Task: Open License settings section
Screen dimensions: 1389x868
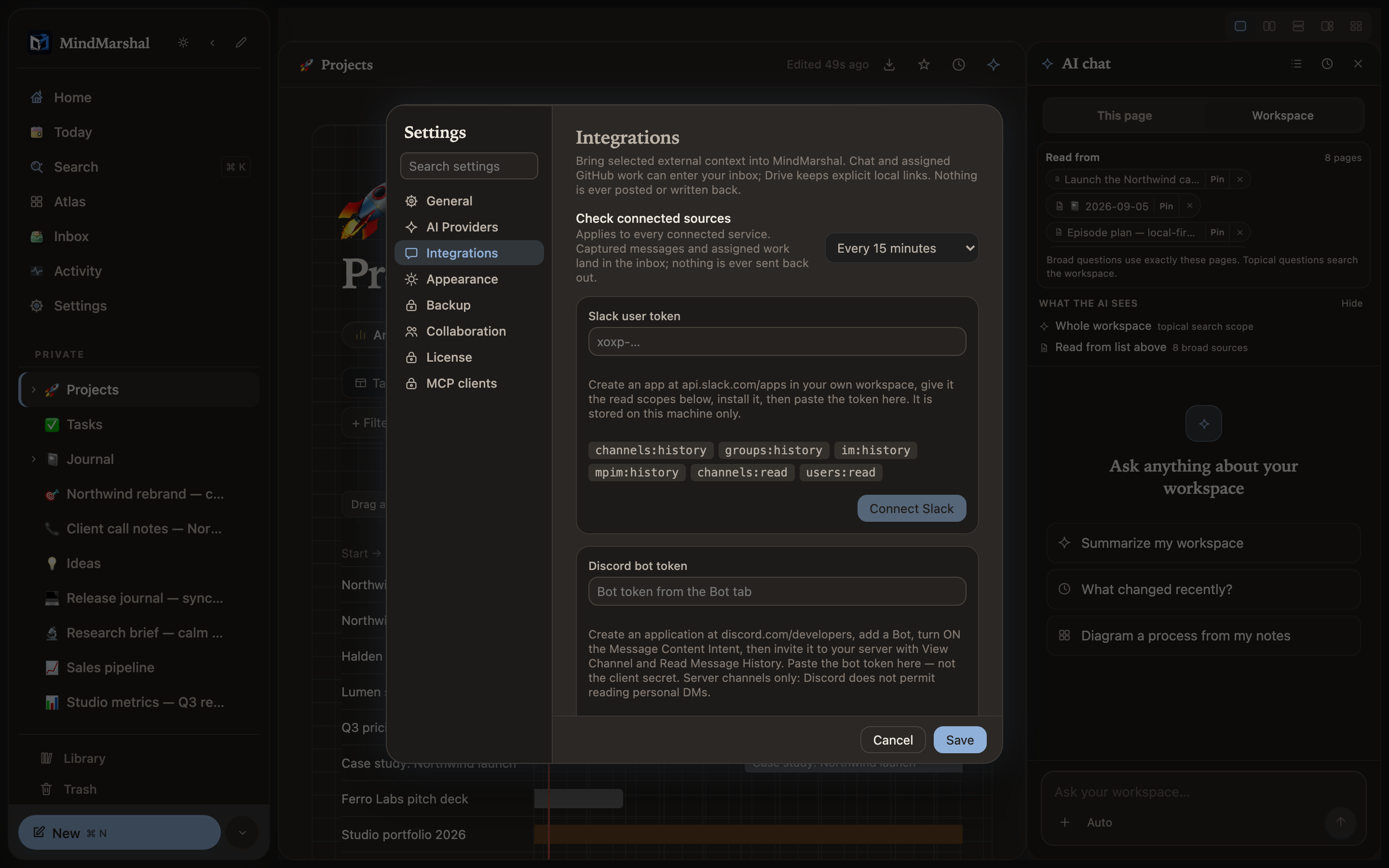Action: coord(469,357)
